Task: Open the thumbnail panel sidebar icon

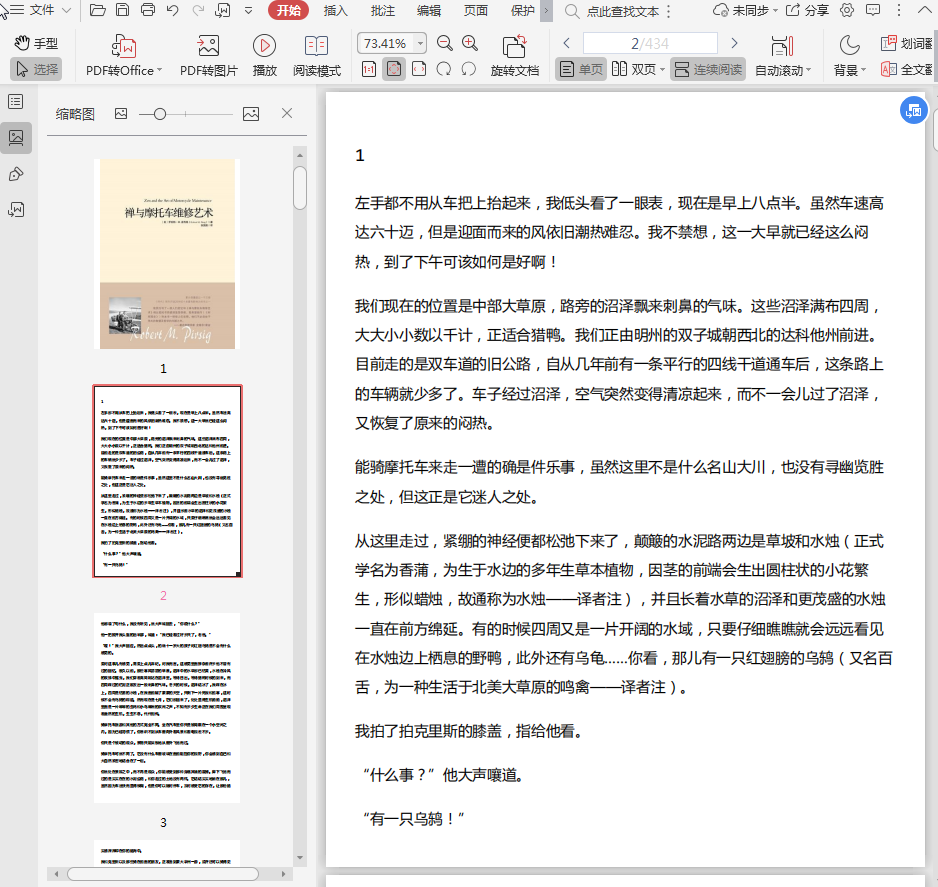Action: tap(16, 138)
